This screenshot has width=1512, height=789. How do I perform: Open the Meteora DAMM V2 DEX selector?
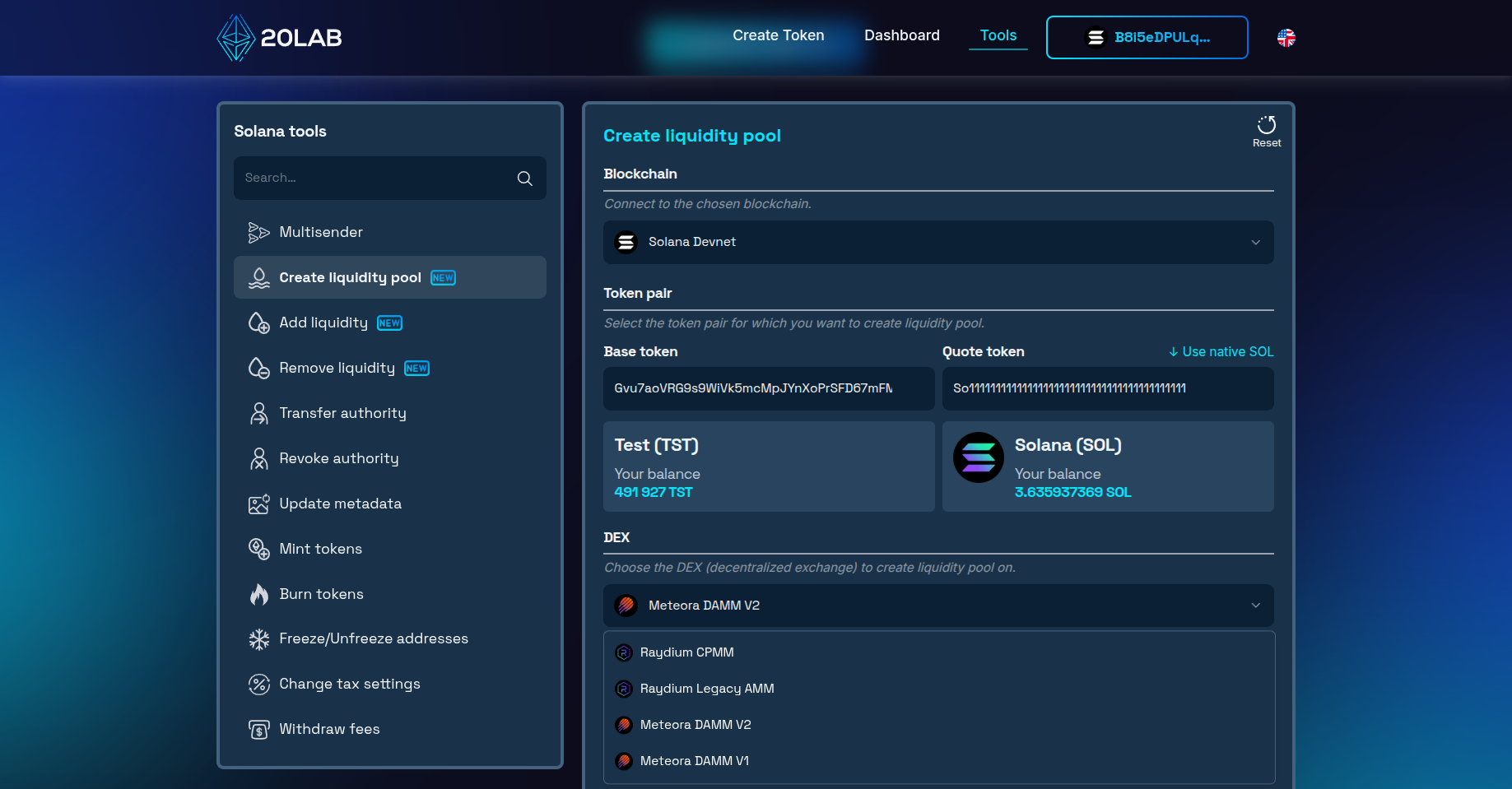coord(938,606)
